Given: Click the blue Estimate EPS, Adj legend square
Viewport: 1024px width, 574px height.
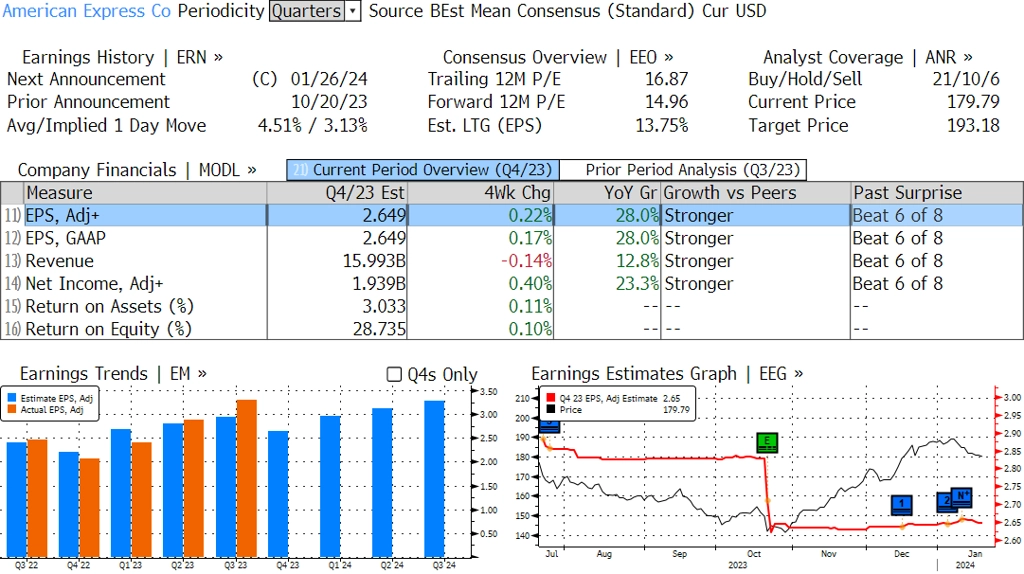Looking at the screenshot, I should pos(12,398).
